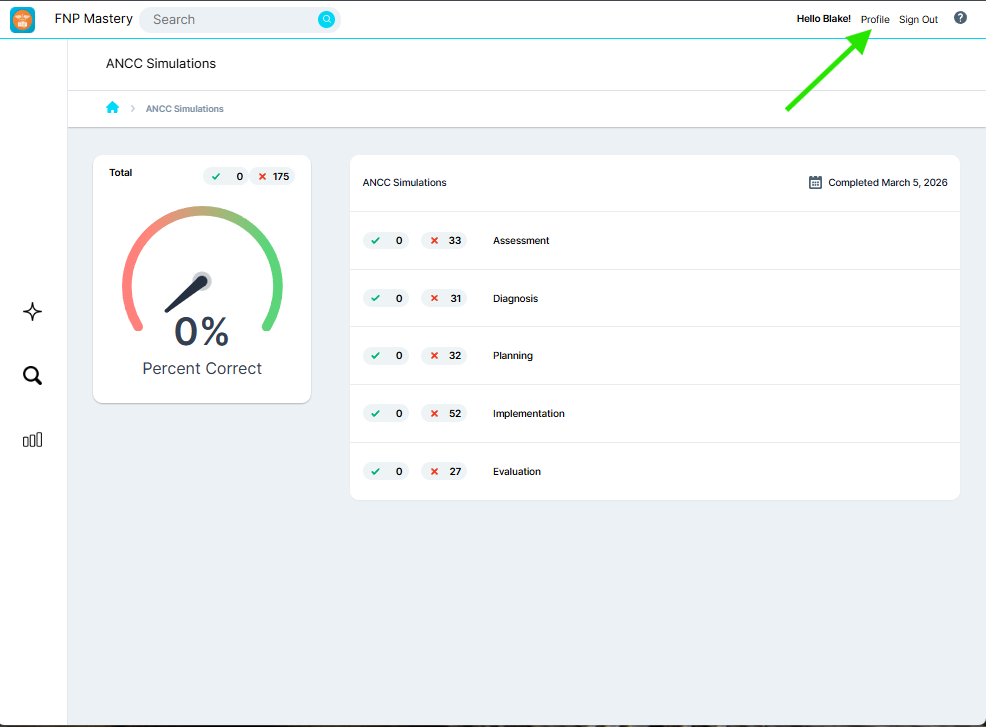Select the Implementation category row
This screenshot has width=986, height=727.
tap(528, 414)
